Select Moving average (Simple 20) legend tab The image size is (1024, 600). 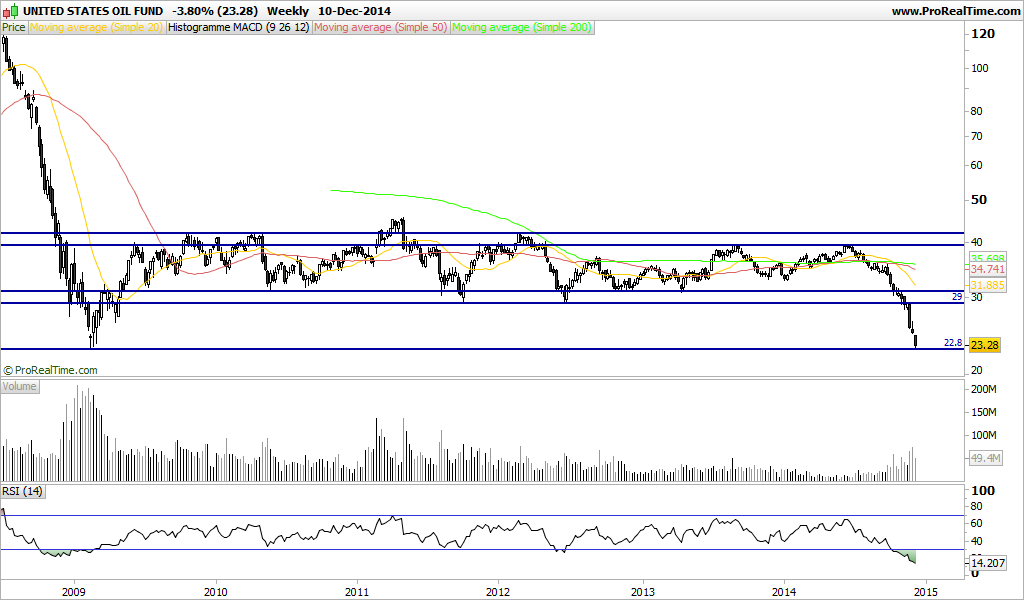point(97,27)
